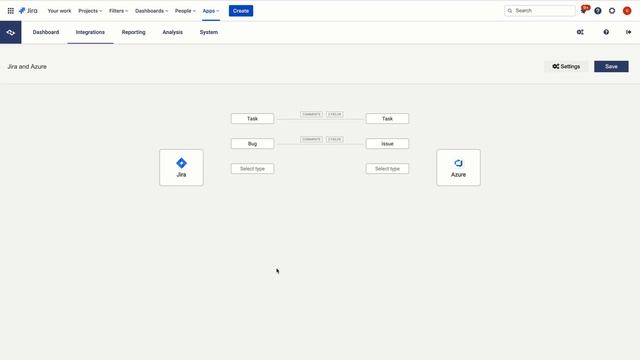Open the red user avatar menu
The width and height of the screenshot is (640, 360).
tap(627, 11)
